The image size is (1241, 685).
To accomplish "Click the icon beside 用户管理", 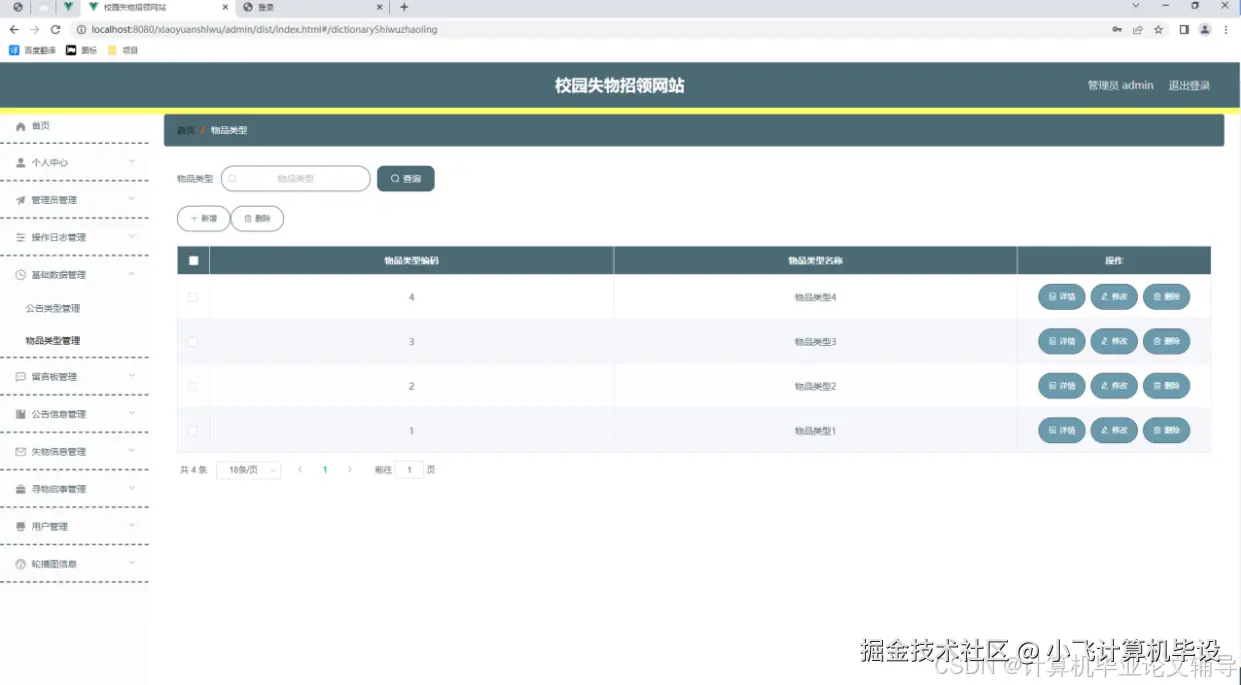I will pos(20,527).
